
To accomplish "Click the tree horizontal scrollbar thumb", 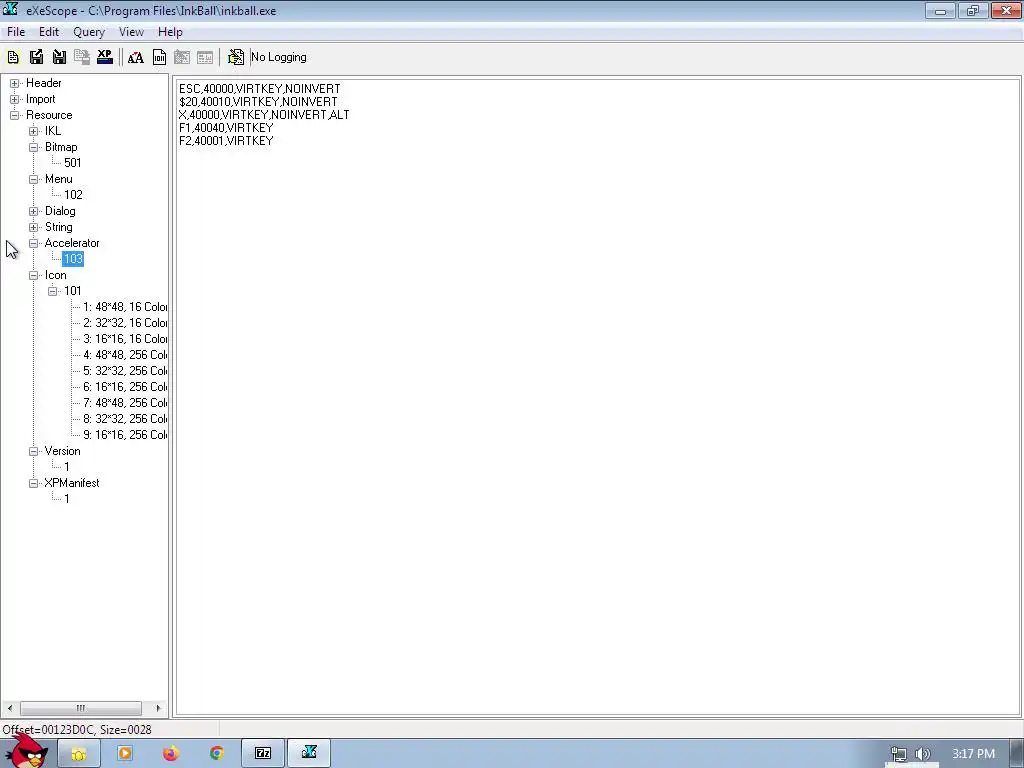I will 80,708.
